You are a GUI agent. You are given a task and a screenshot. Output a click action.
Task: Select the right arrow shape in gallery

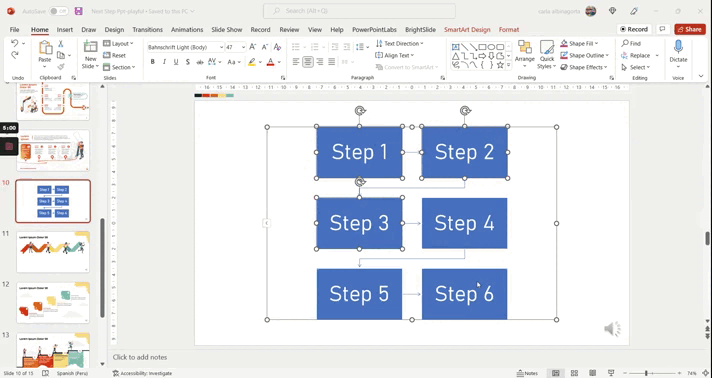click(x=482, y=56)
